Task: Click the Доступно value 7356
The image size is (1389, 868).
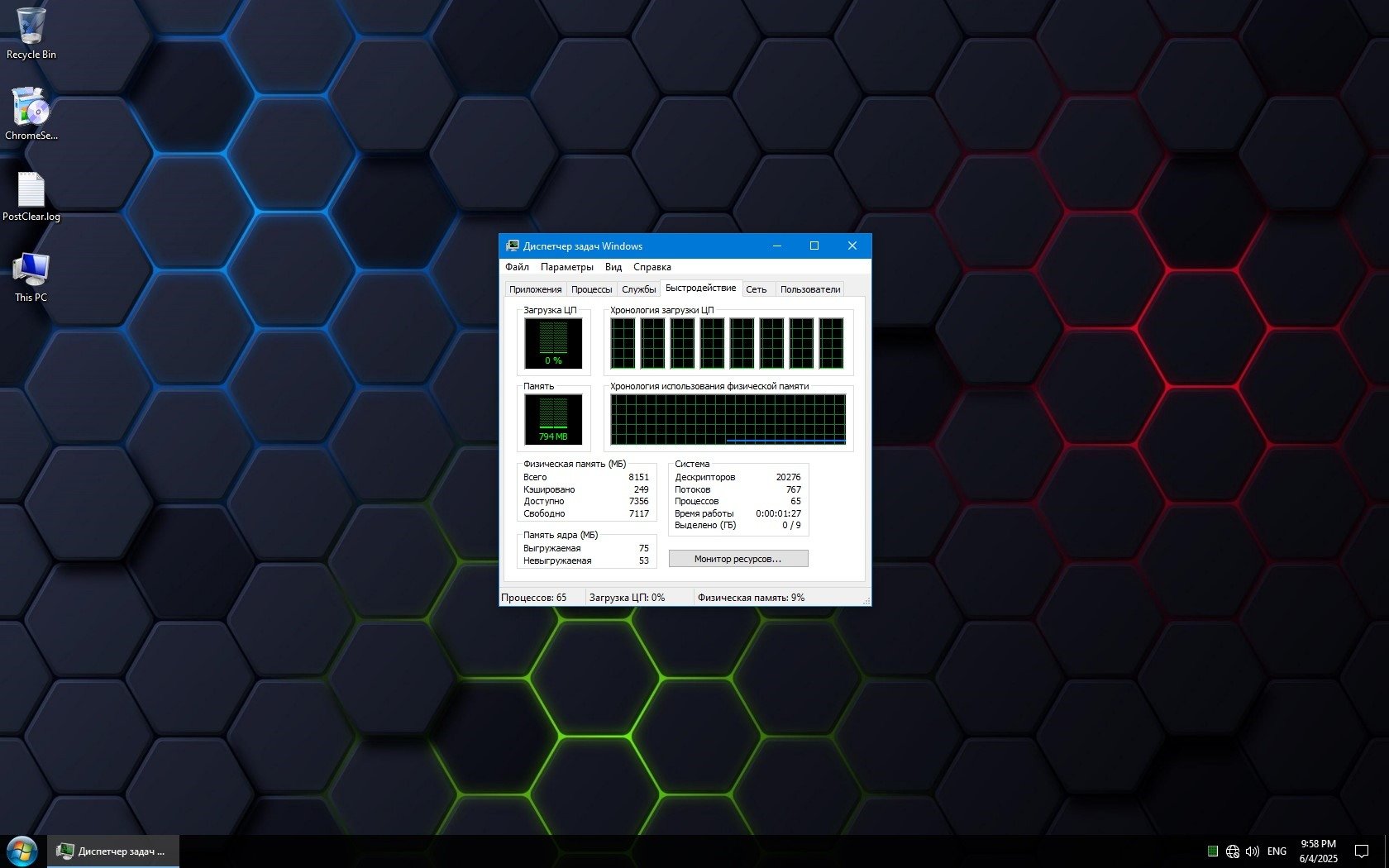Action: 638,501
